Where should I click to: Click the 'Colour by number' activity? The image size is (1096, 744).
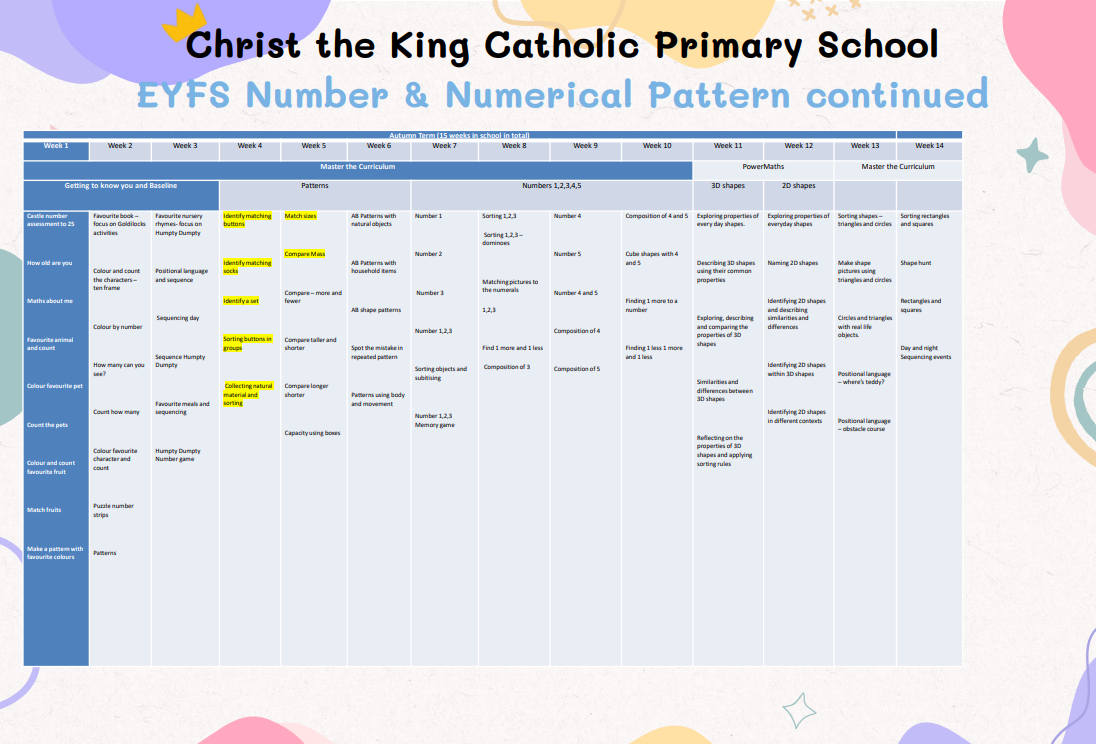point(117,327)
